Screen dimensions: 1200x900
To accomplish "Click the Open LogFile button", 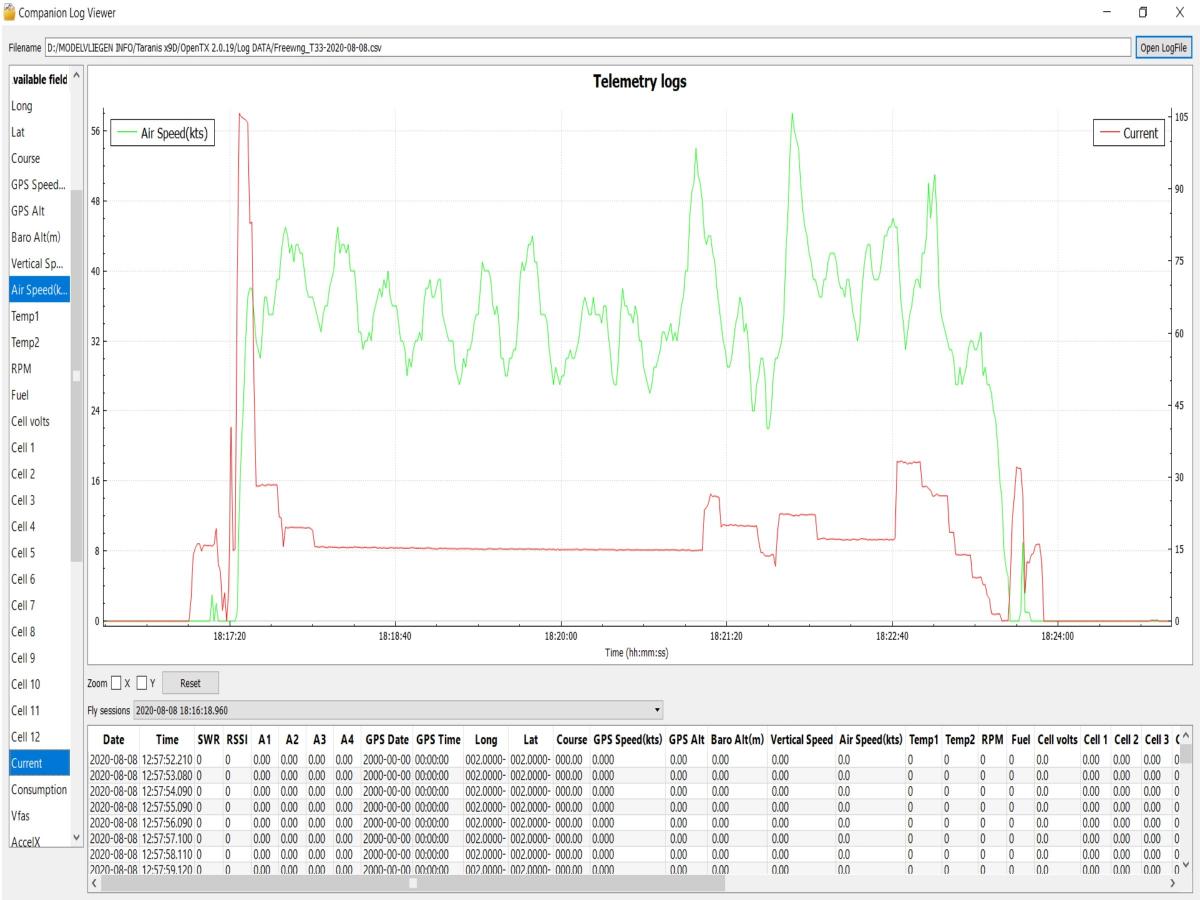I will [x=1164, y=48].
